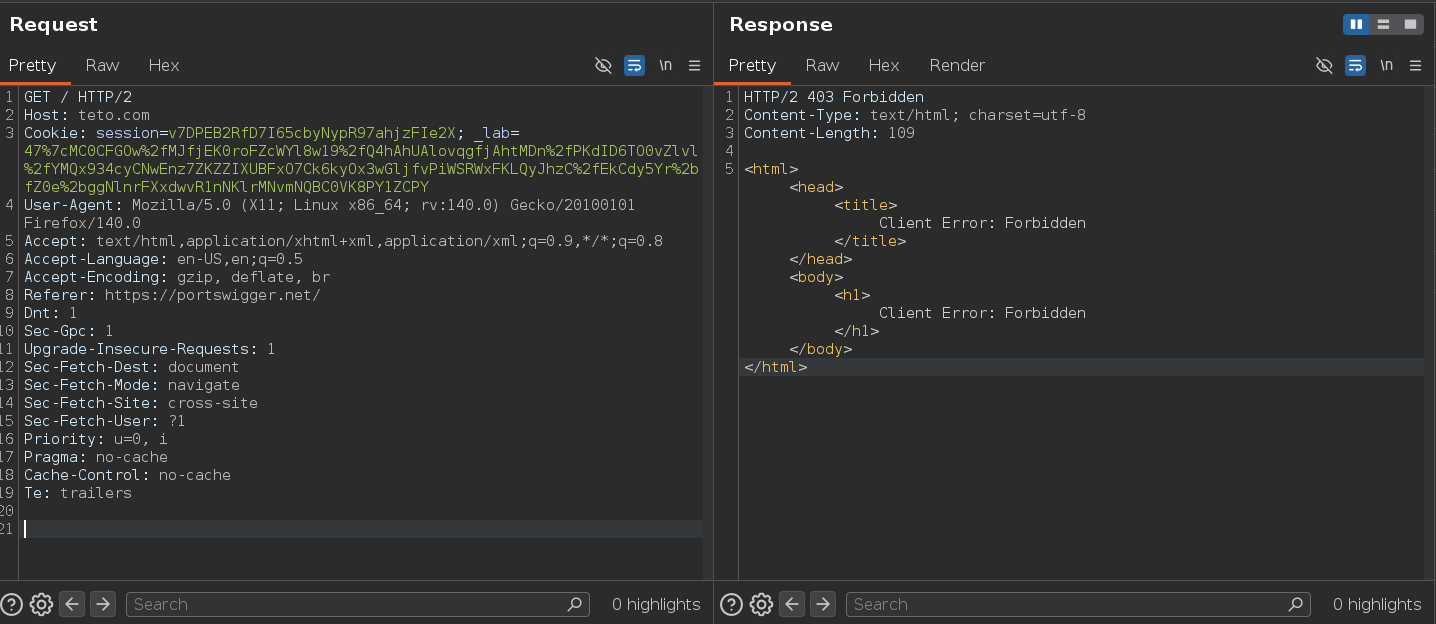Open help icon under Response panel

(x=732, y=604)
